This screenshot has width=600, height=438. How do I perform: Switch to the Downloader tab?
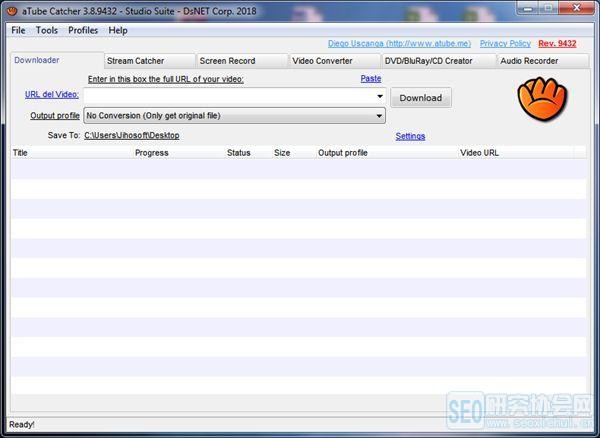coord(57,60)
